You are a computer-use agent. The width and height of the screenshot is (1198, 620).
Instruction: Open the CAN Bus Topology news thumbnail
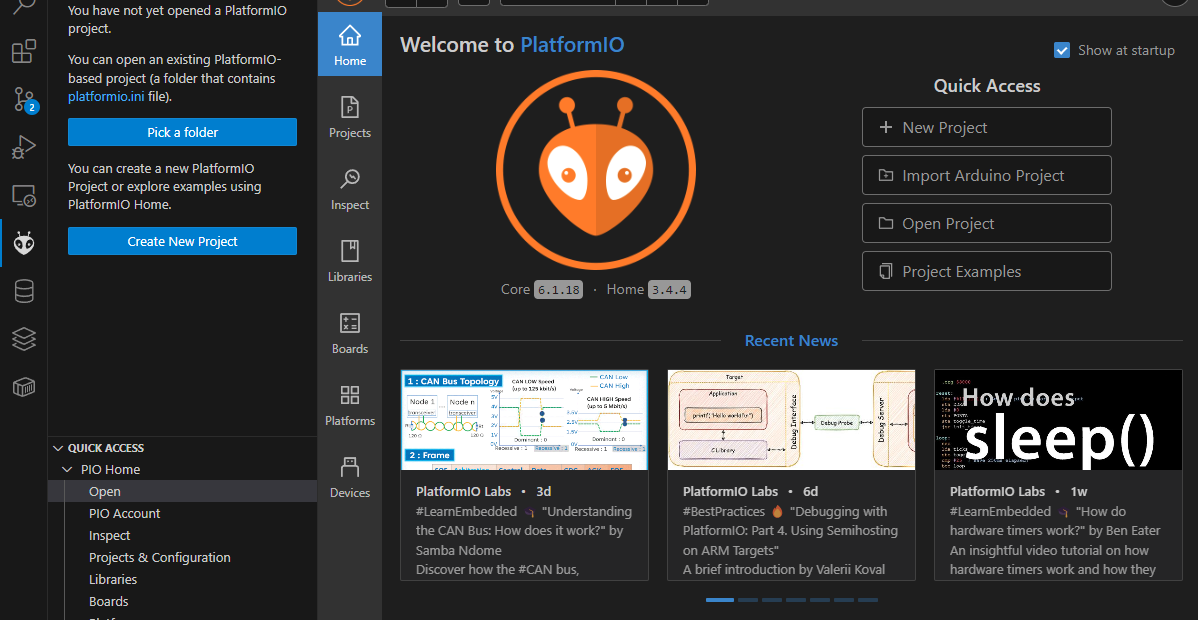(x=524, y=420)
